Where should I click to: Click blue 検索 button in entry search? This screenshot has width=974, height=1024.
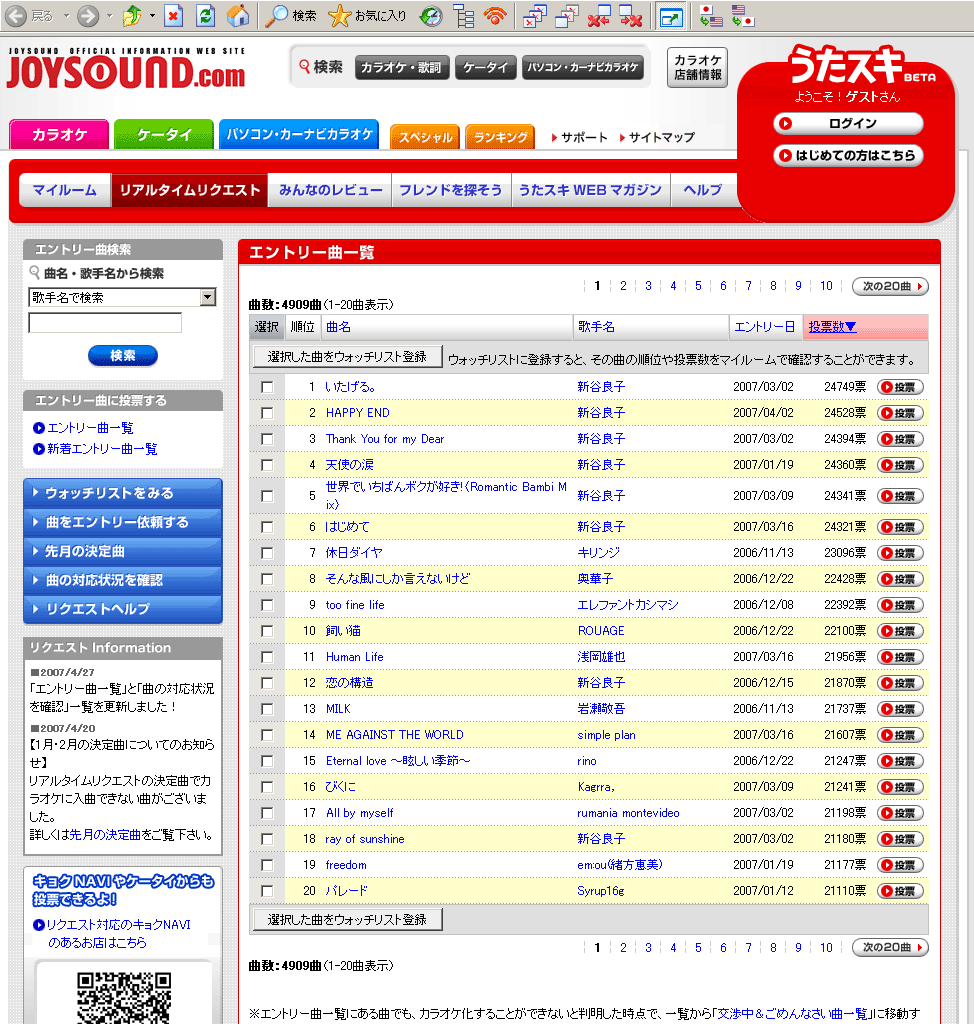click(123, 356)
